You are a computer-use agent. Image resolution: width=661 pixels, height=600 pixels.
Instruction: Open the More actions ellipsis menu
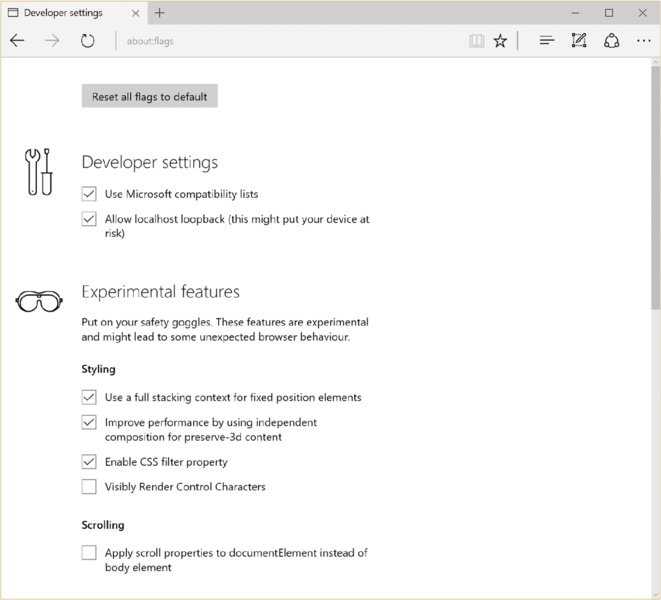tap(644, 41)
